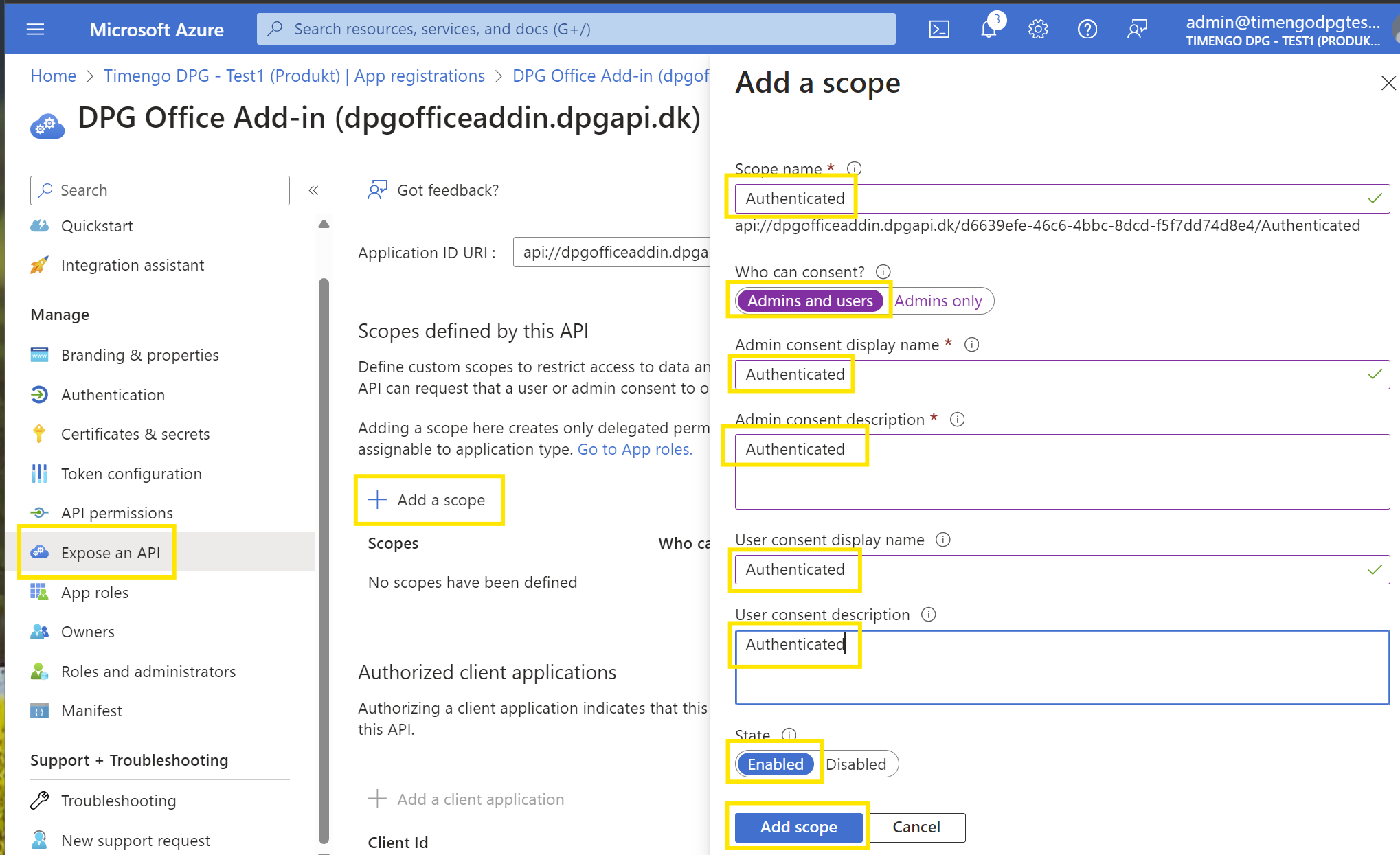The height and width of the screenshot is (855, 1400).
Task: Set scope state to Disabled
Action: pyautogui.click(x=856, y=764)
